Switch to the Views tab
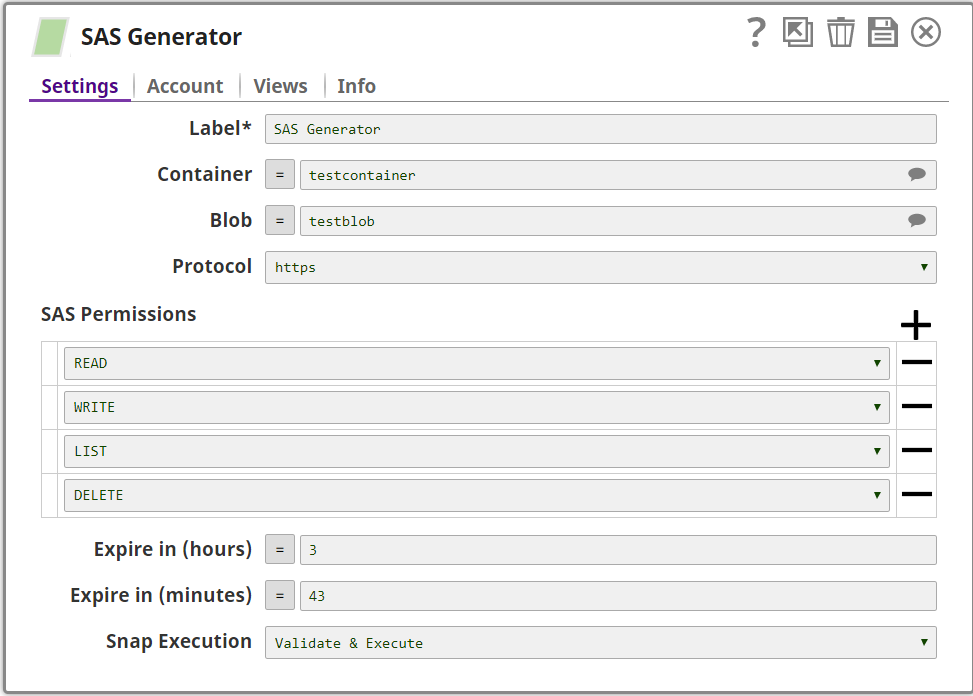Screen dimensions: 973x696 [x=280, y=86]
